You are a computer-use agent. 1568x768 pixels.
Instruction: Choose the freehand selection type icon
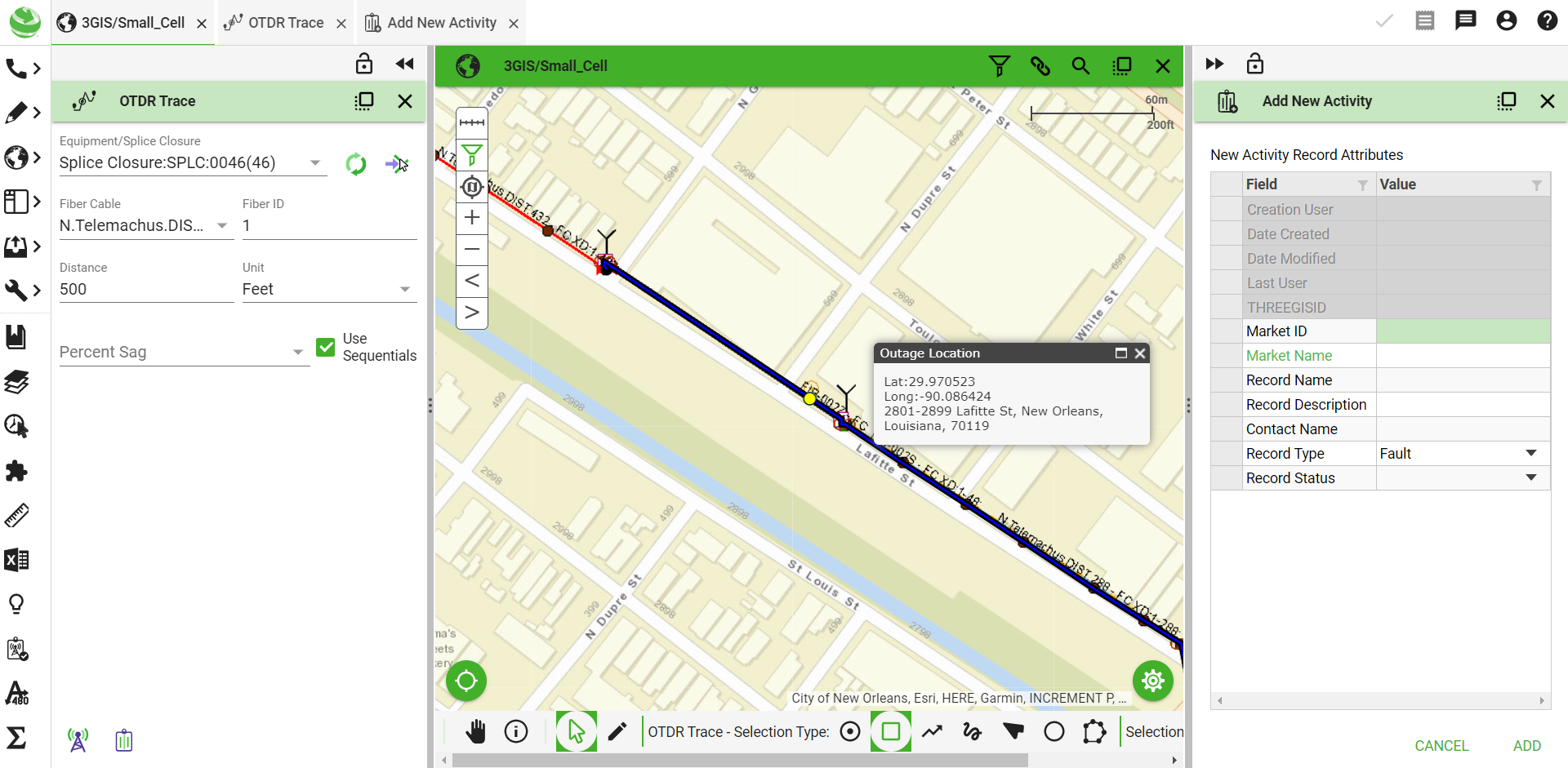(x=973, y=731)
